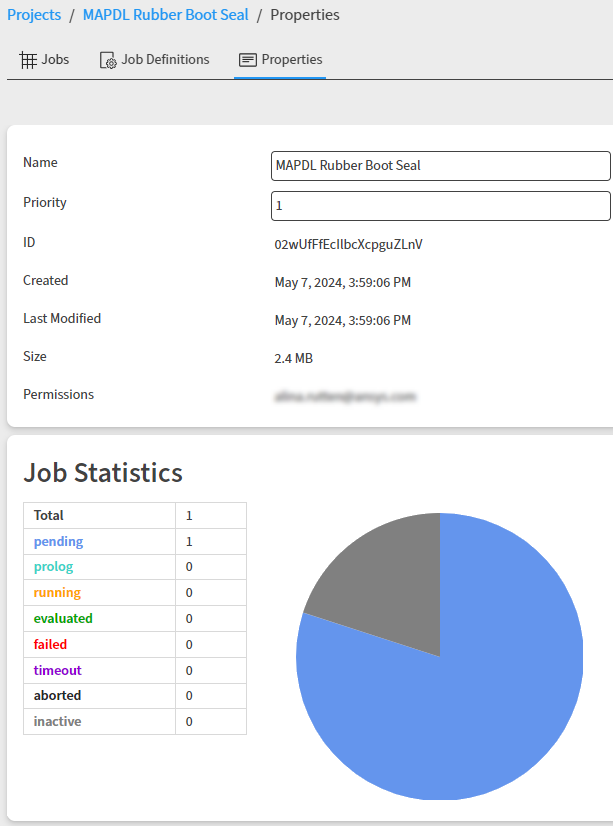Click the Job Definitions gear-document icon
613x826 pixels.
108,60
